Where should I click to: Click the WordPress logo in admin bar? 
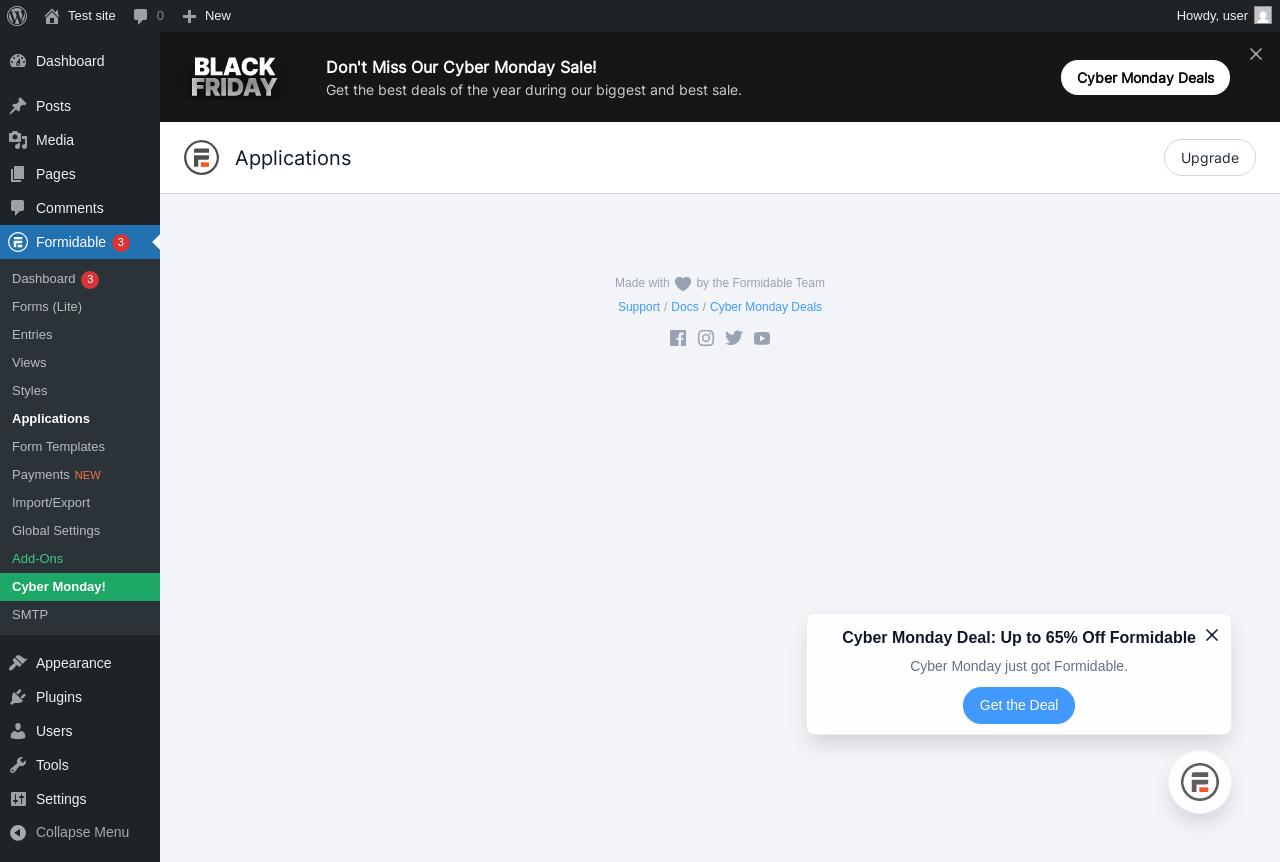[x=17, y=16]
